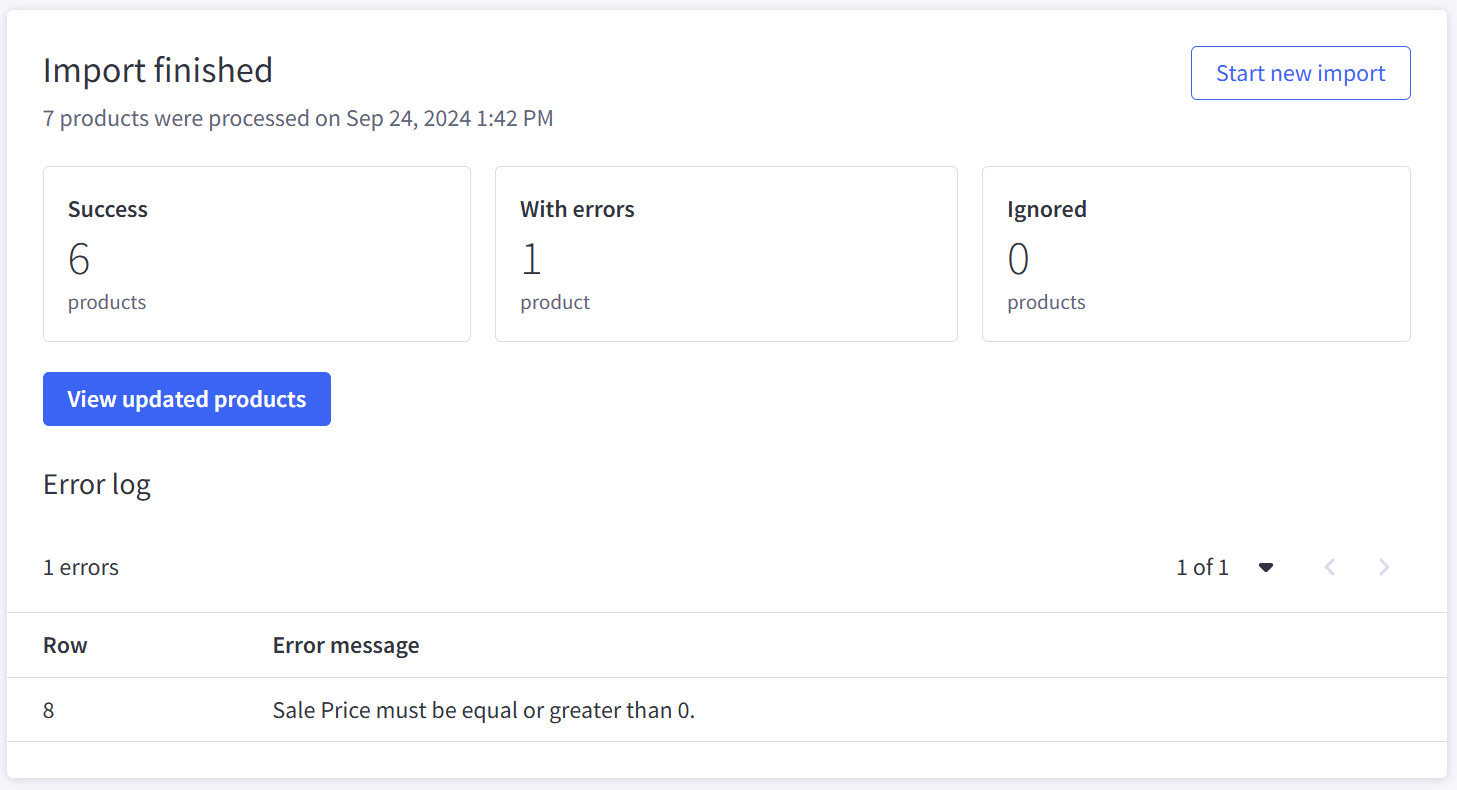The height and width of the screenshot is (790, 1457).
Task: Select the Sale Price error message text
Action: tap(483, 711)
